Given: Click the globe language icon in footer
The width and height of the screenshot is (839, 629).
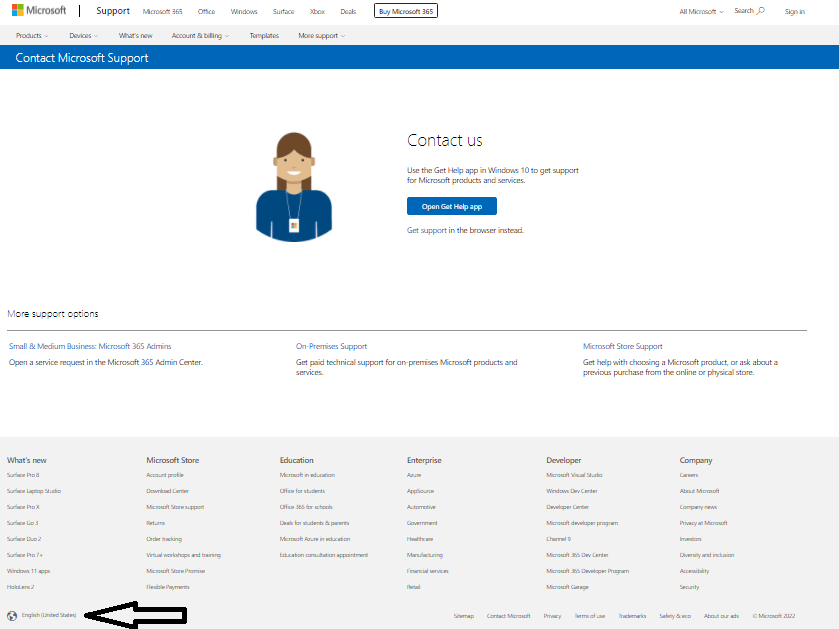Looking at the screenshot, I should tap(12, 616).
